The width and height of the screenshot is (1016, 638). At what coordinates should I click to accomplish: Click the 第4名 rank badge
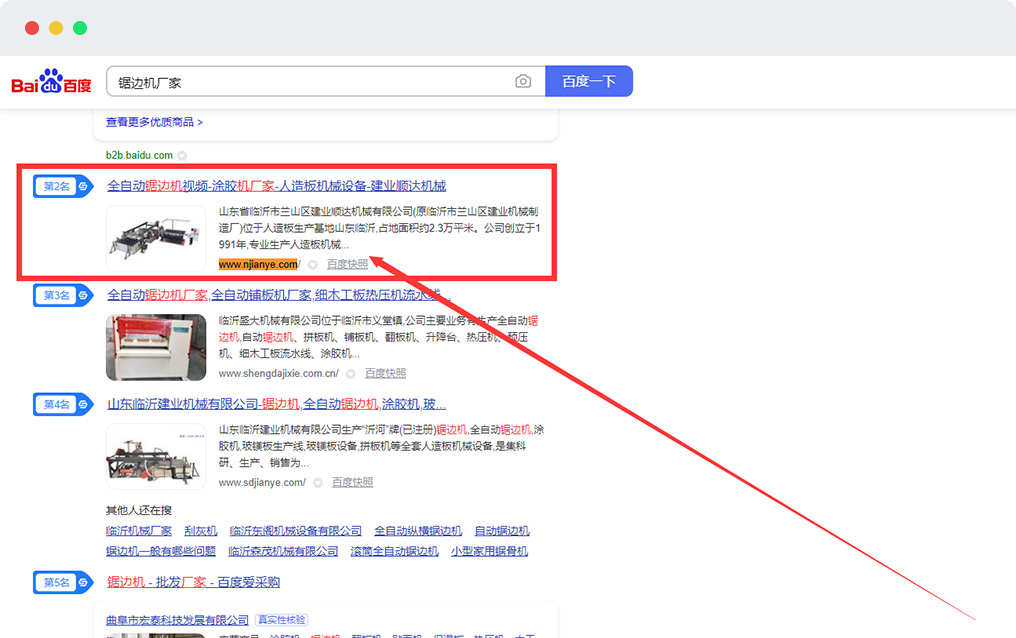click(x=64, y=404)
